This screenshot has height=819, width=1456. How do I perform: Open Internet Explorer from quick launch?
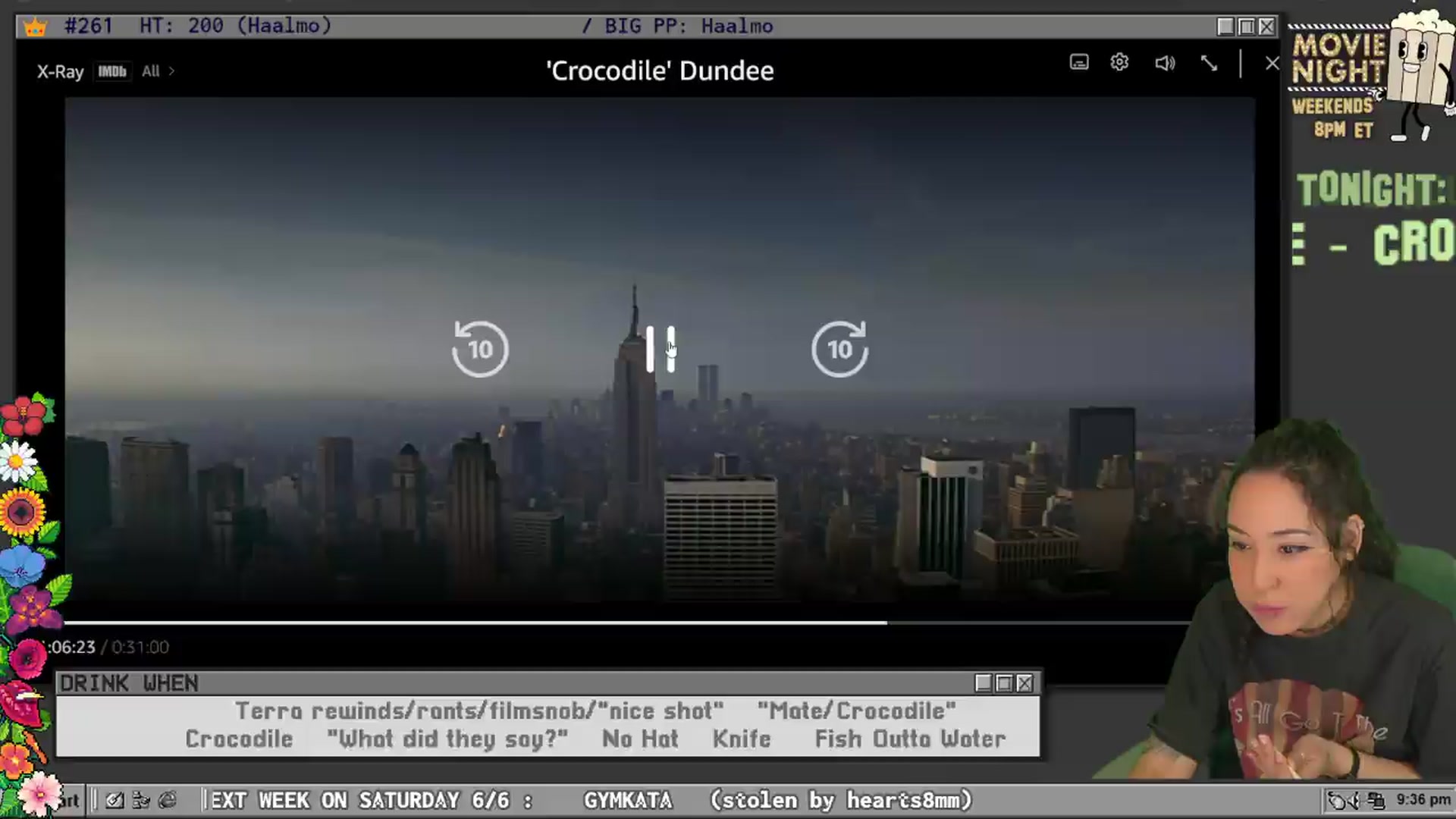pyautogui.click(x=168, y=800)
